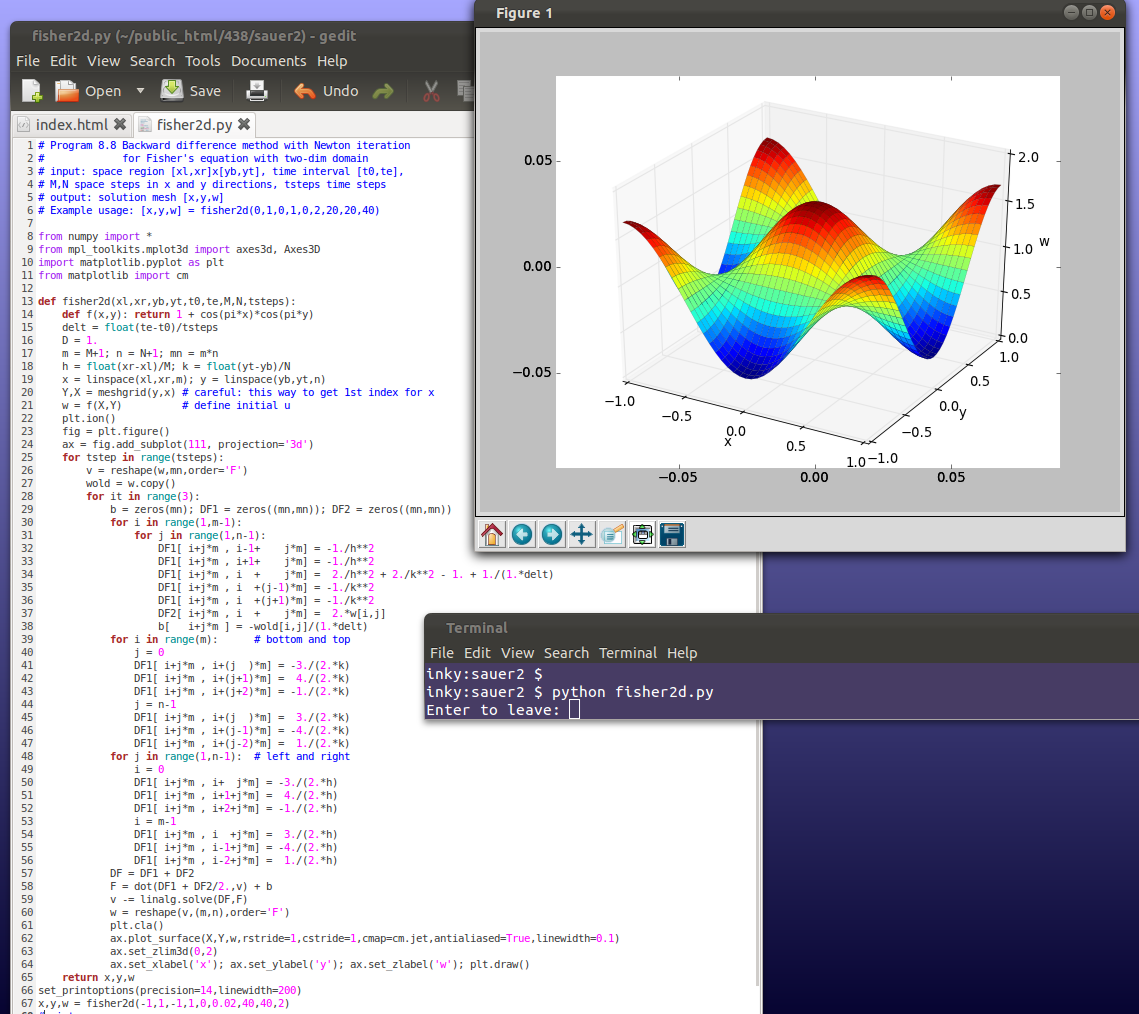Click the 'D = 1.' line in editor

point(79,340)
